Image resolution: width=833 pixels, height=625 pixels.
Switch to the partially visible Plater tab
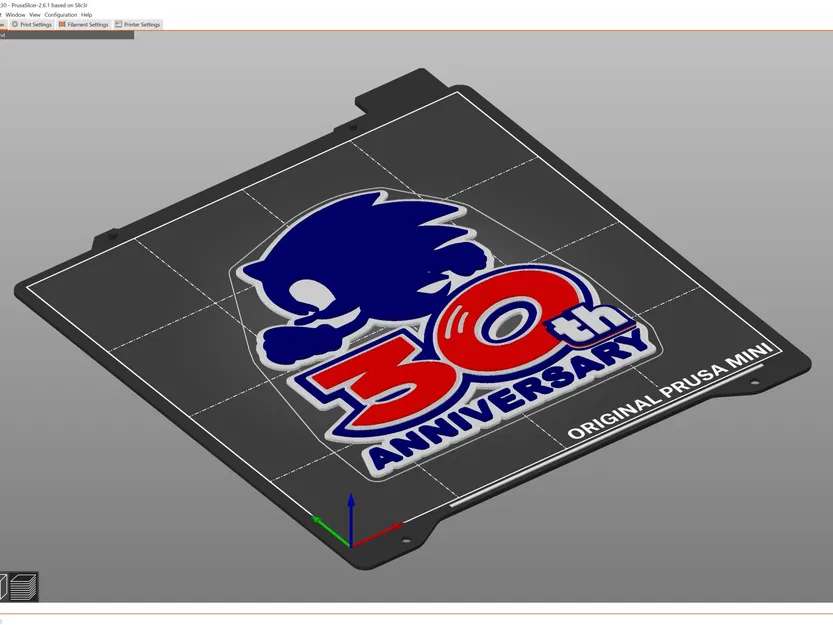(3, 24)
